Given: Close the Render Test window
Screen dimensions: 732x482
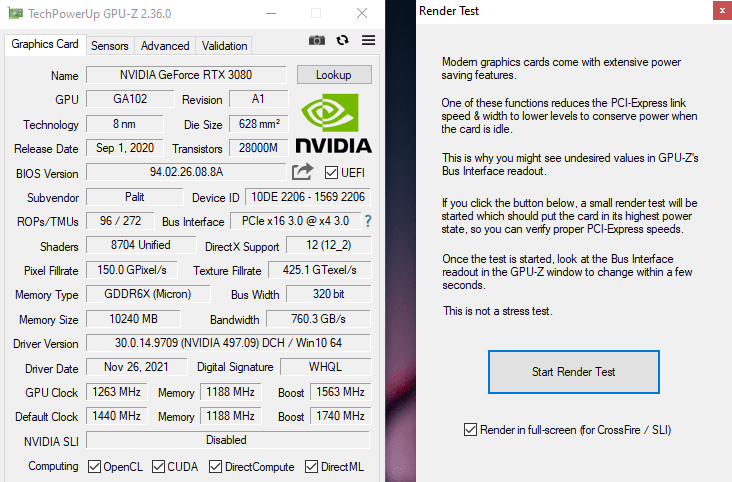Looking at the screenshot, I should click(x=722, y=11).
